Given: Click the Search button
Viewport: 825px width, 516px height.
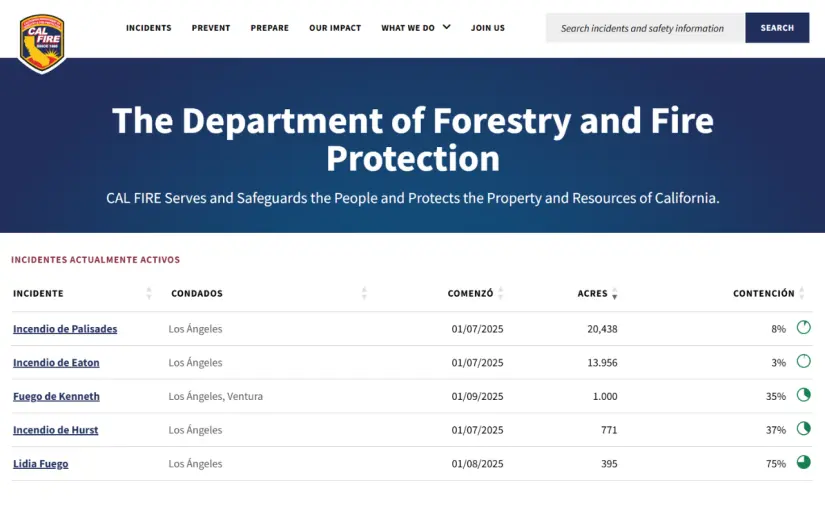Looking at the screenshot, I should [x=777, y=28].
